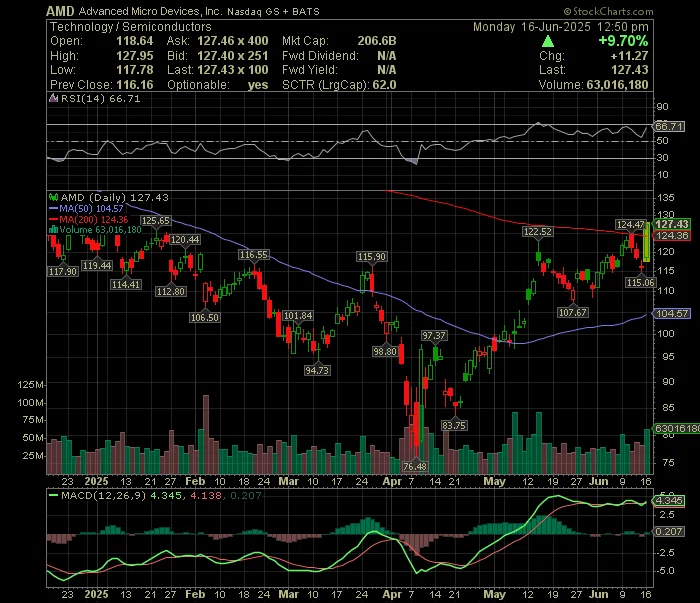
Task: Click the 122.52 May high annotation
Action: tap(538, 232)
